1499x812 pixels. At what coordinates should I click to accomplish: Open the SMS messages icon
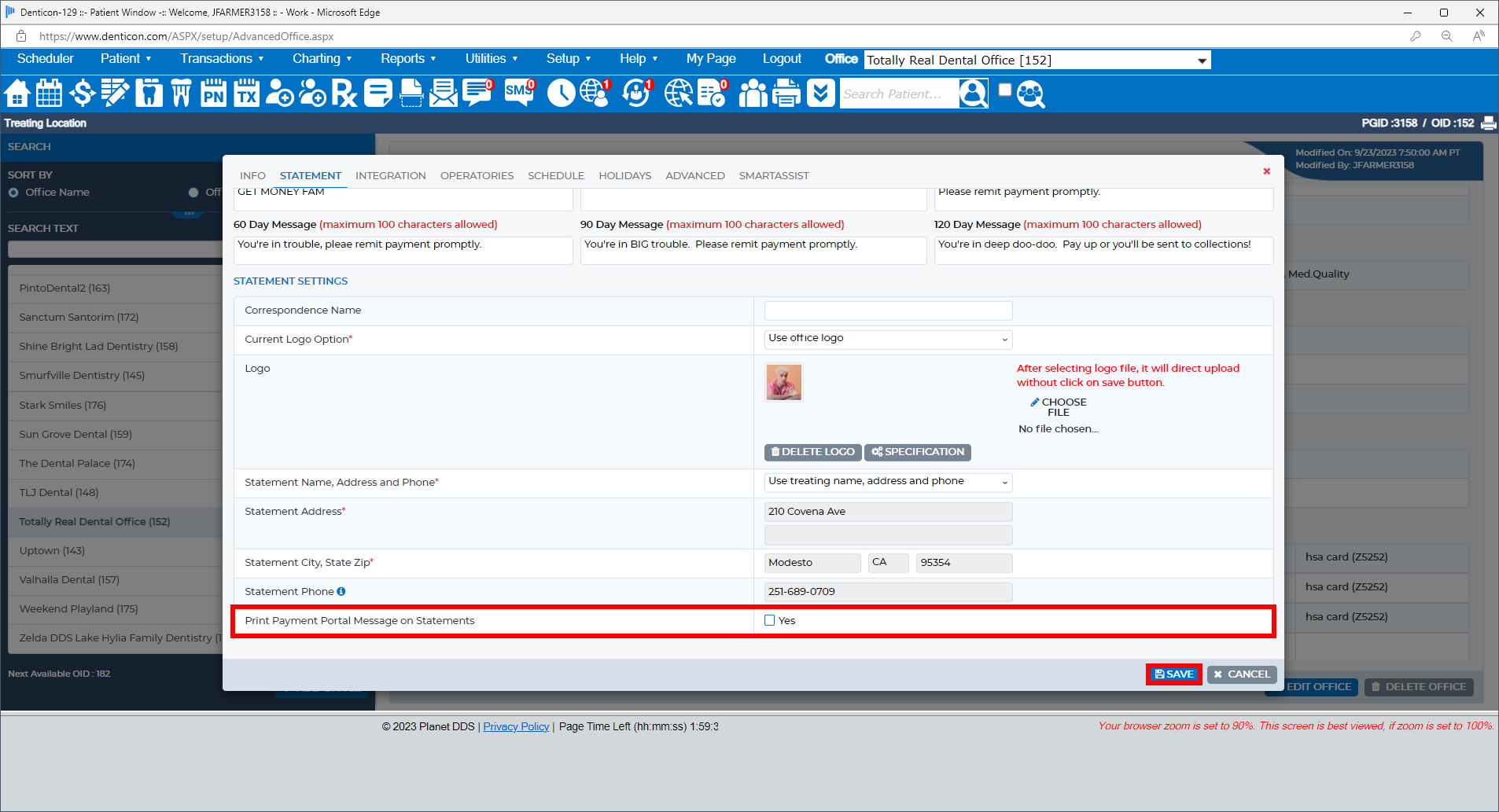pos(519,93)
